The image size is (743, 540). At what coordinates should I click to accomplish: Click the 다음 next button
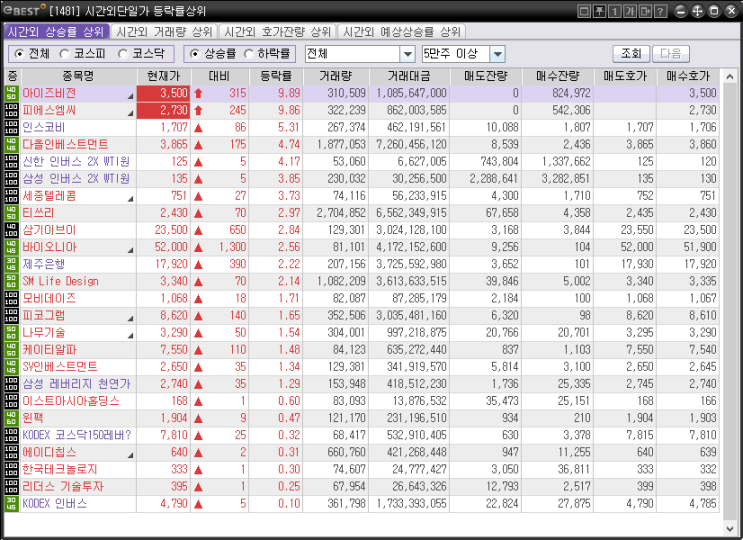click(671, 54)
